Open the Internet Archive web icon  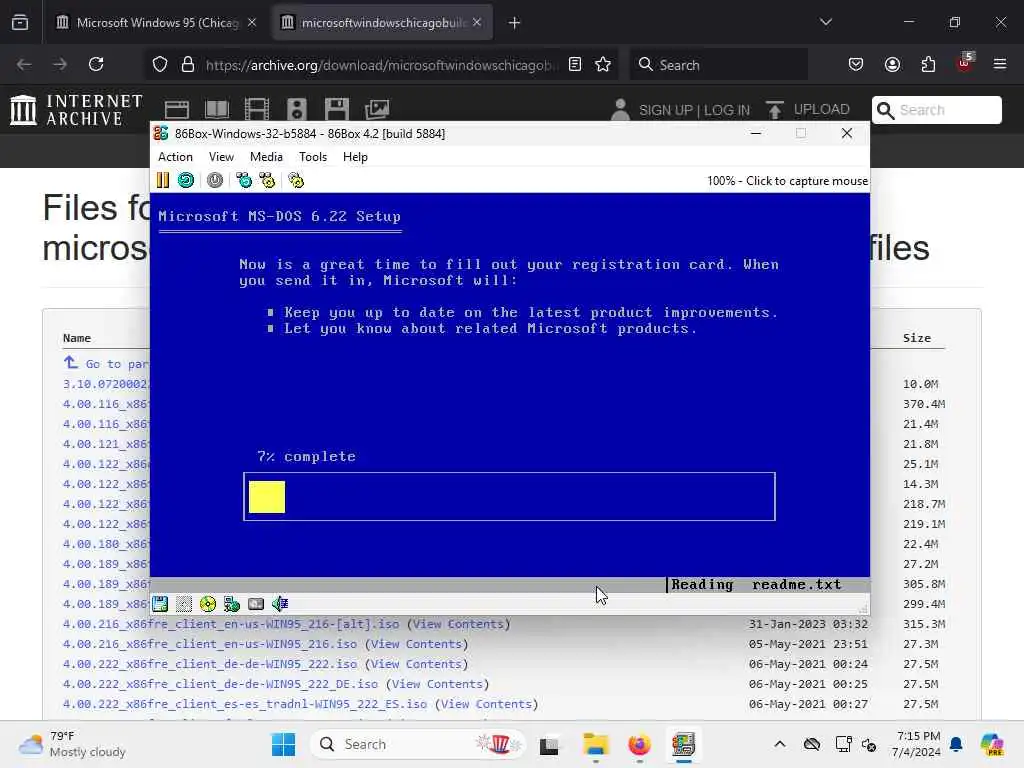(x=176, y=109)
